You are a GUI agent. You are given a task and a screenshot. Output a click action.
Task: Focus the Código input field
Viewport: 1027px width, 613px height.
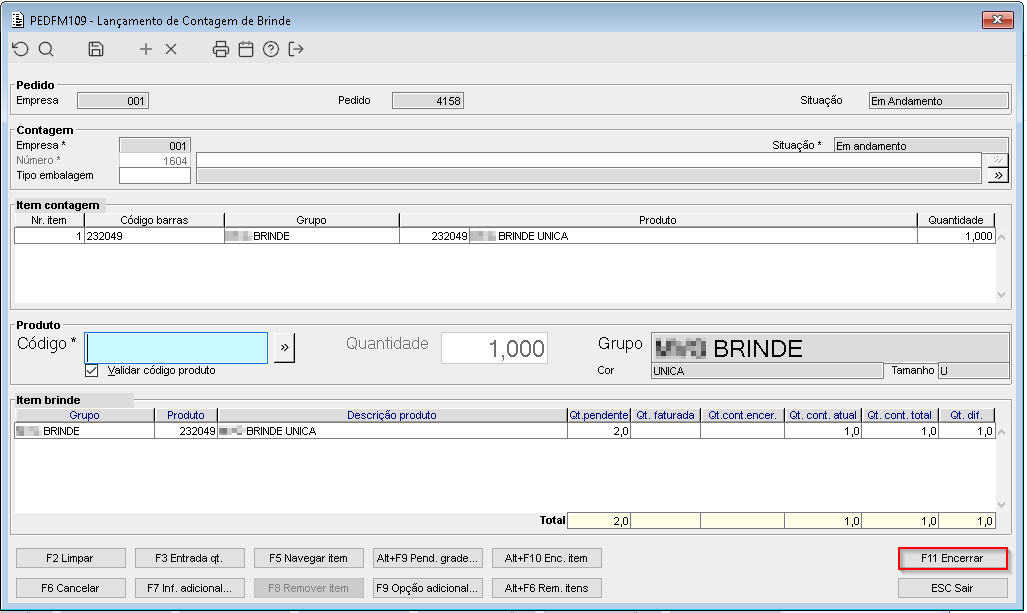pyautogui.click(x=176, y=348)
